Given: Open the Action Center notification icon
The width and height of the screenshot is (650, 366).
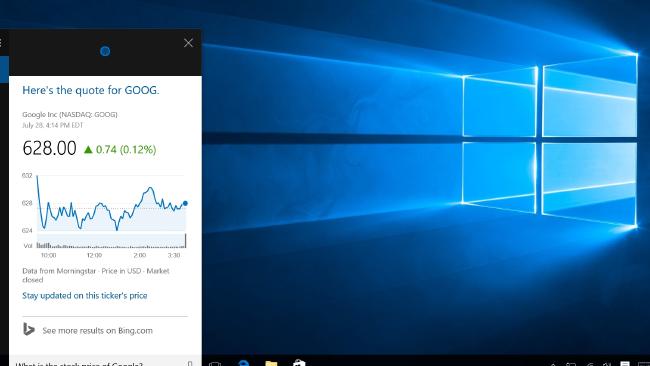Looking at the screenshot, I should tap(625, 364).
